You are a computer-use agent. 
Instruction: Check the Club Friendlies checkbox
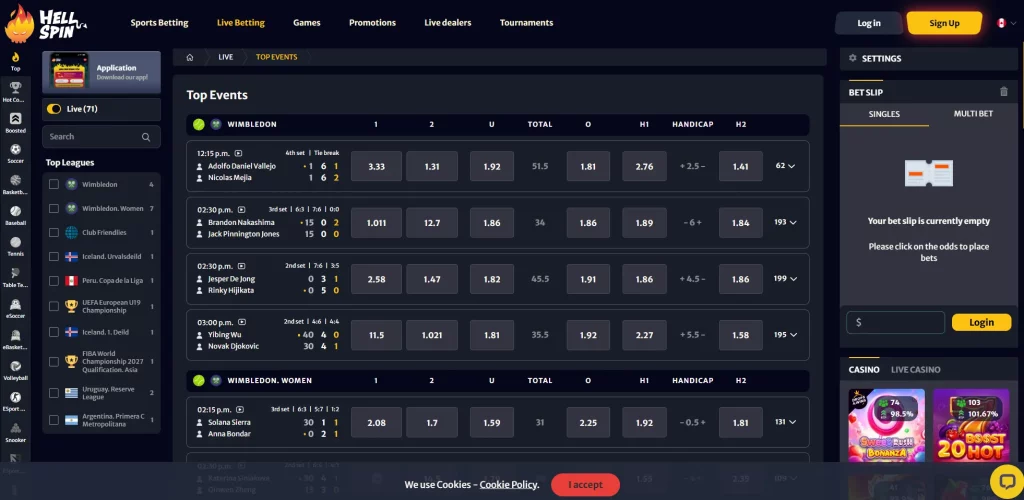pyautogui.click(x=54, y=232)
